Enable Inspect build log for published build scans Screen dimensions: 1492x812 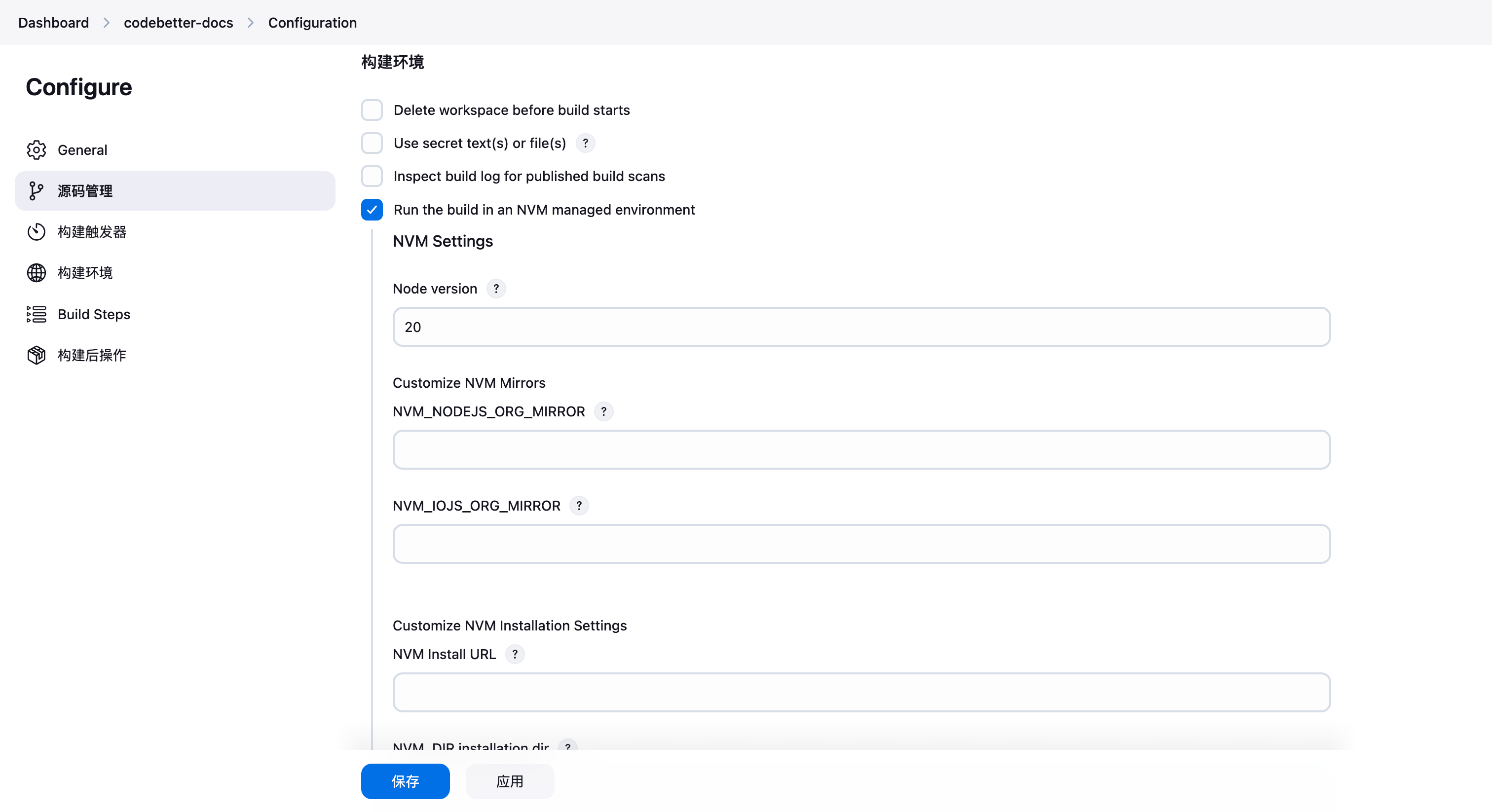click(372, 176)
